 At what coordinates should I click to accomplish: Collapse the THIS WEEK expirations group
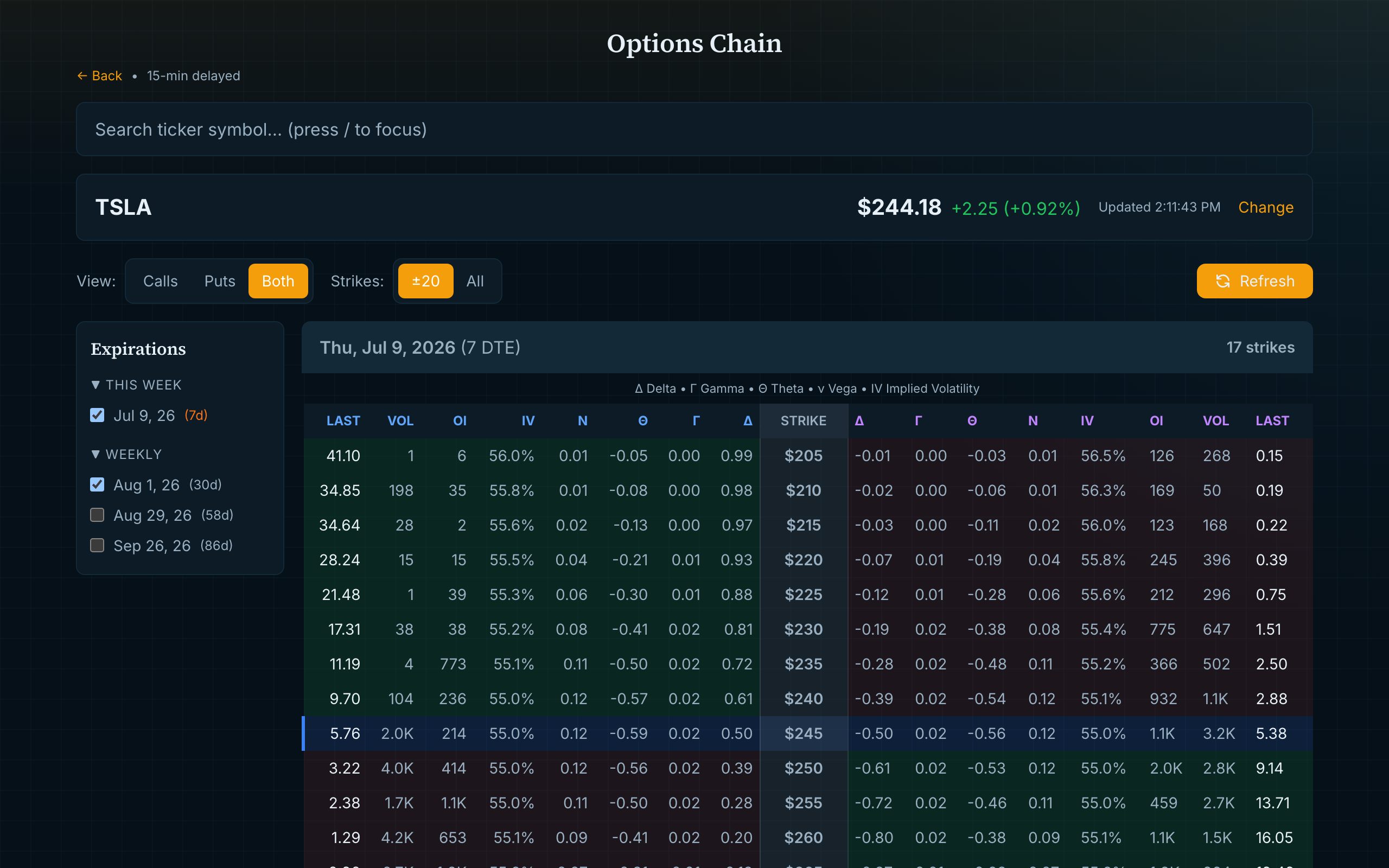coord(136,385)
